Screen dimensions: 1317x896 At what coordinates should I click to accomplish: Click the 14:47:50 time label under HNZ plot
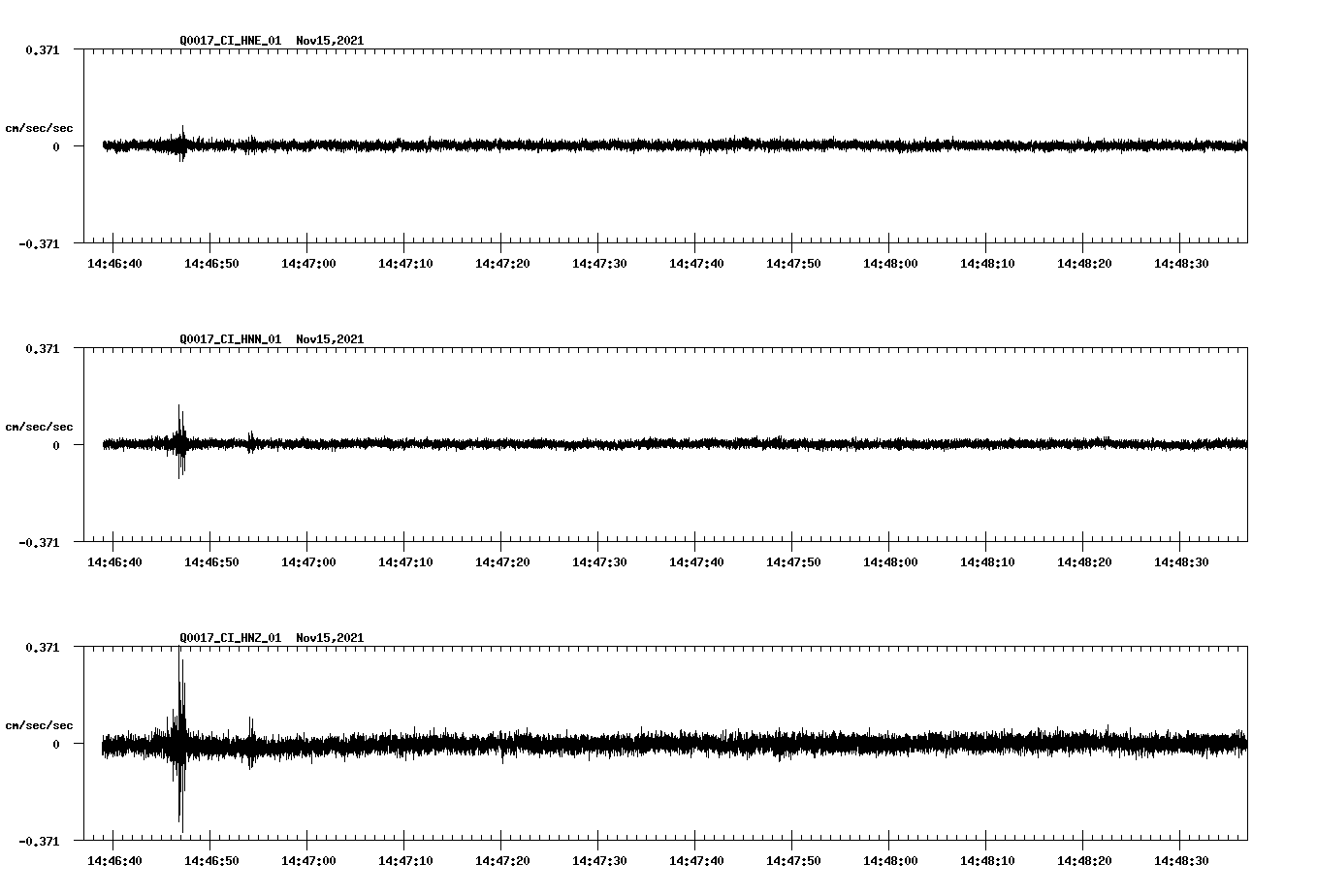[x=793, y=861]
